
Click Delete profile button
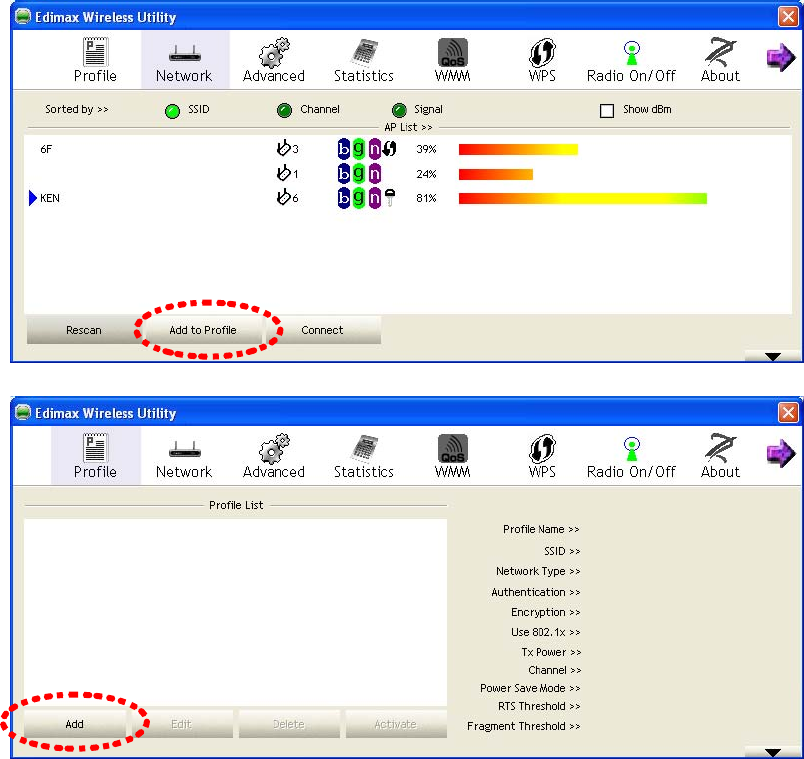(x=289, y=724)
